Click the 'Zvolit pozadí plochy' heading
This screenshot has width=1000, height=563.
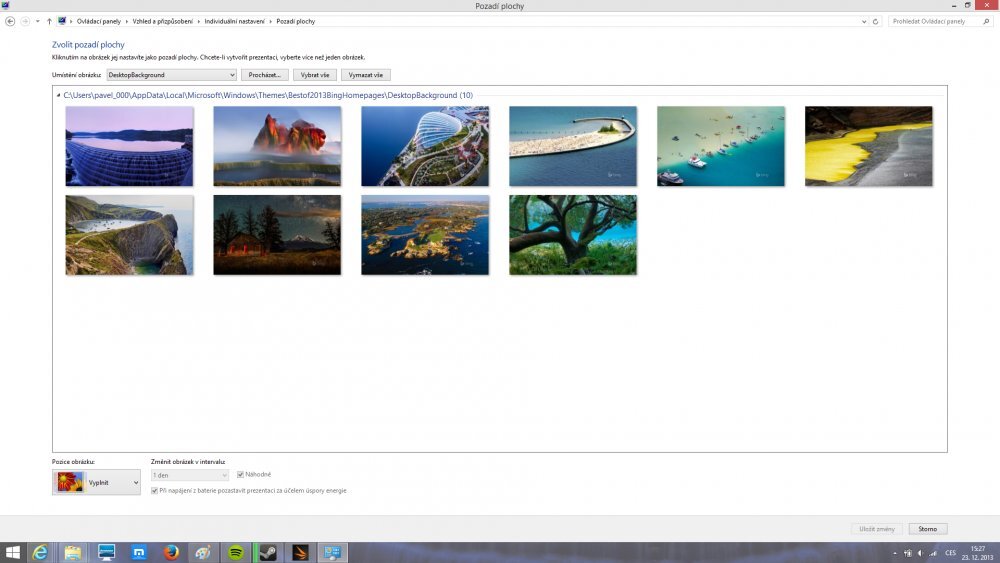pos(88,45)
